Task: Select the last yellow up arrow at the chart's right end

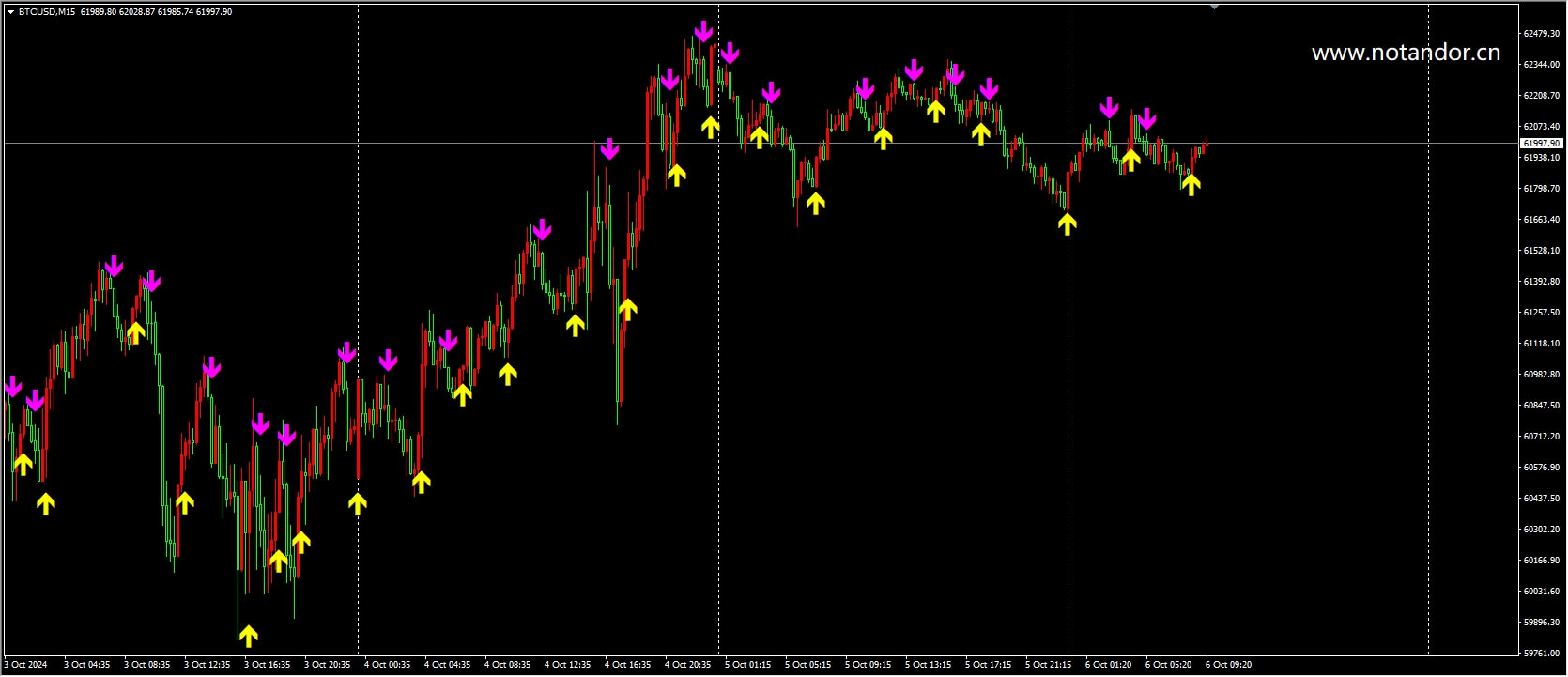Action: pos(1191,184)
